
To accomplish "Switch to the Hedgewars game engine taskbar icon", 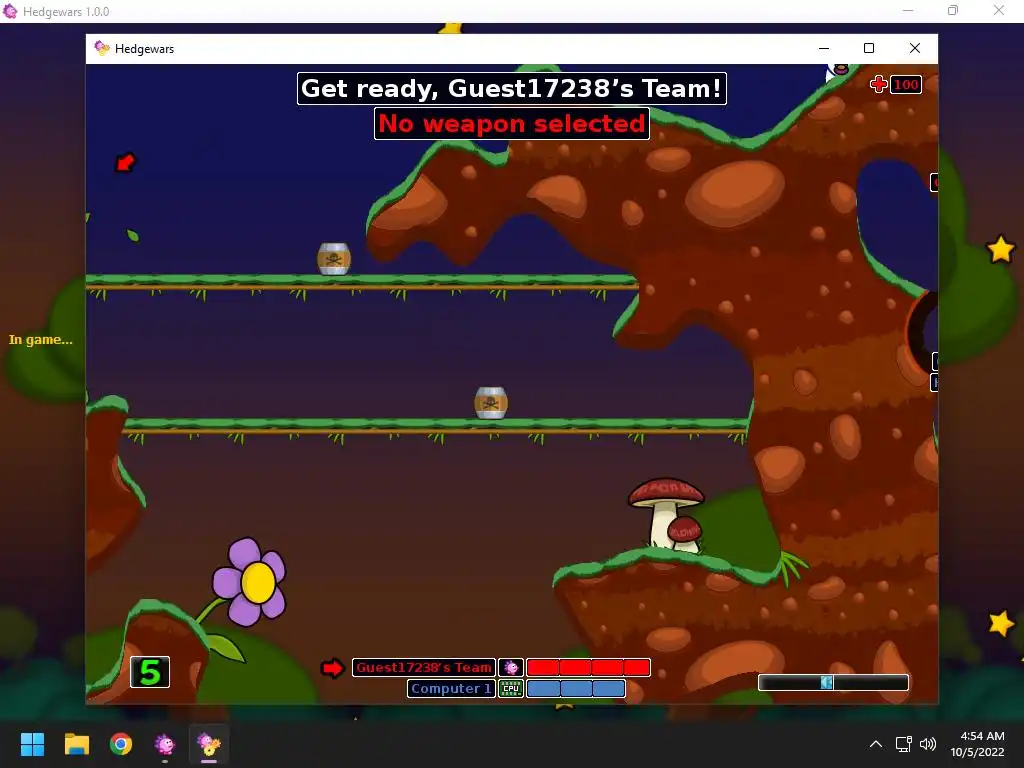I will 209,744.
